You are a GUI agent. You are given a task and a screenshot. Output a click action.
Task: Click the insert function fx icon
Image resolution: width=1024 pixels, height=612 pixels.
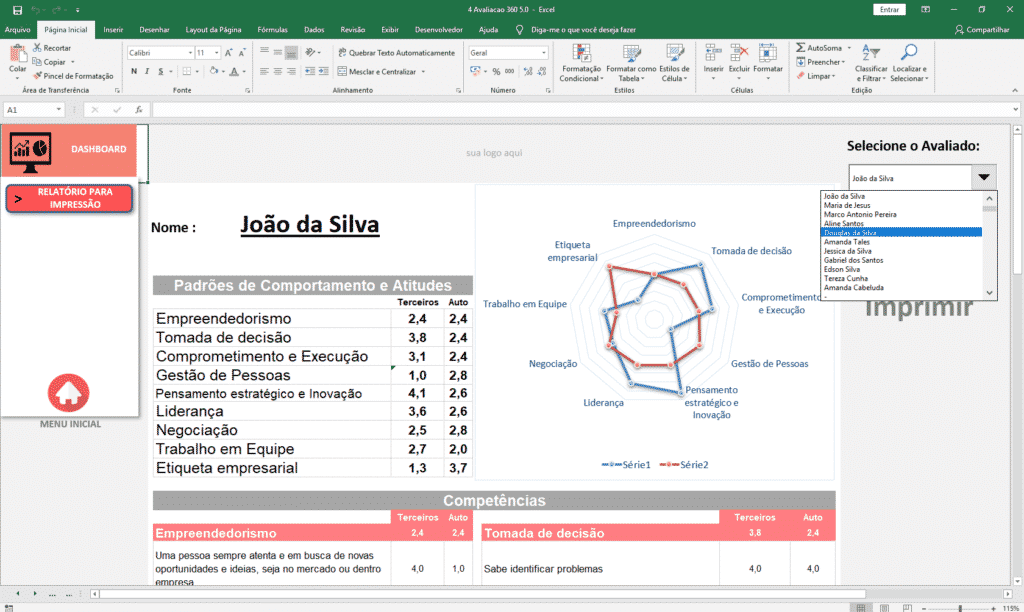[138, 110]
